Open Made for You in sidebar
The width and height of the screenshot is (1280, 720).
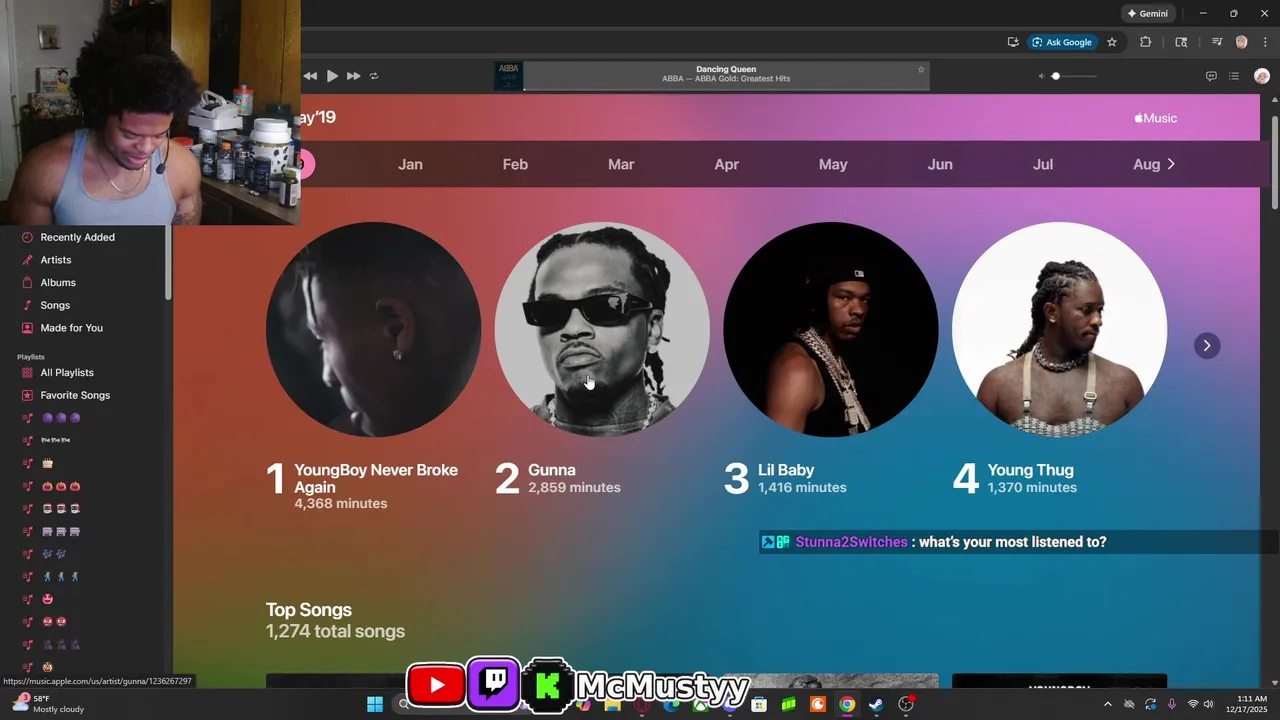[x=71, y=328]
